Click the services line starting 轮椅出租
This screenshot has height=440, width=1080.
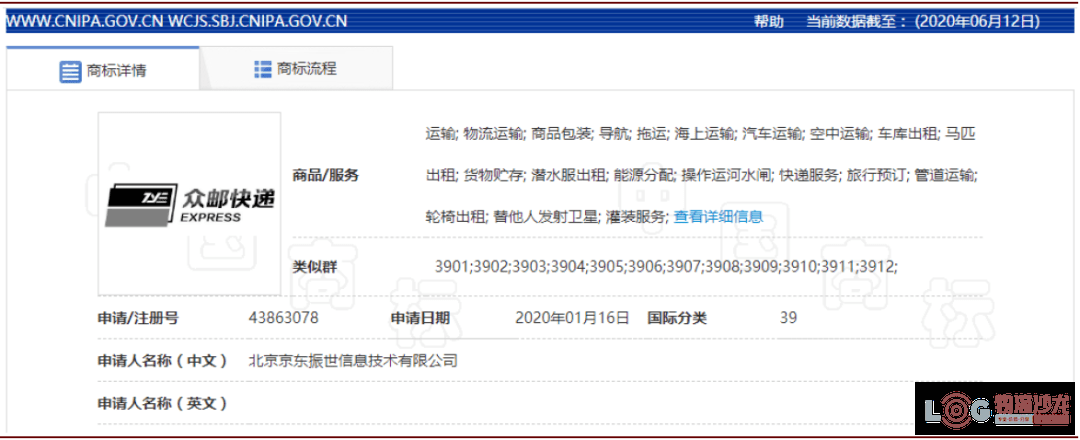[548, 217]
